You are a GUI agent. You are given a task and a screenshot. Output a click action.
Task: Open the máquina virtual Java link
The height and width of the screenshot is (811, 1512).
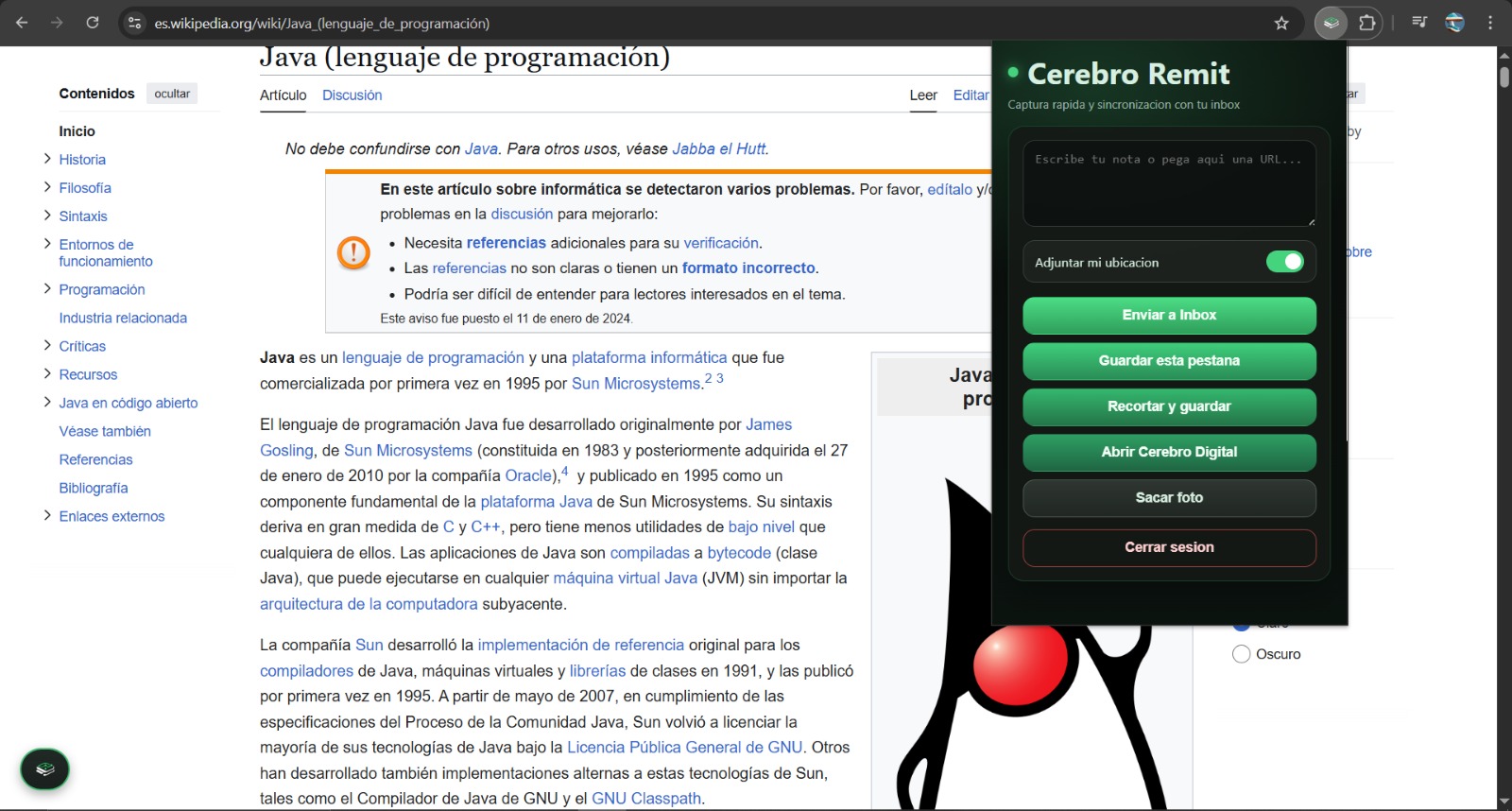[625, 578]
